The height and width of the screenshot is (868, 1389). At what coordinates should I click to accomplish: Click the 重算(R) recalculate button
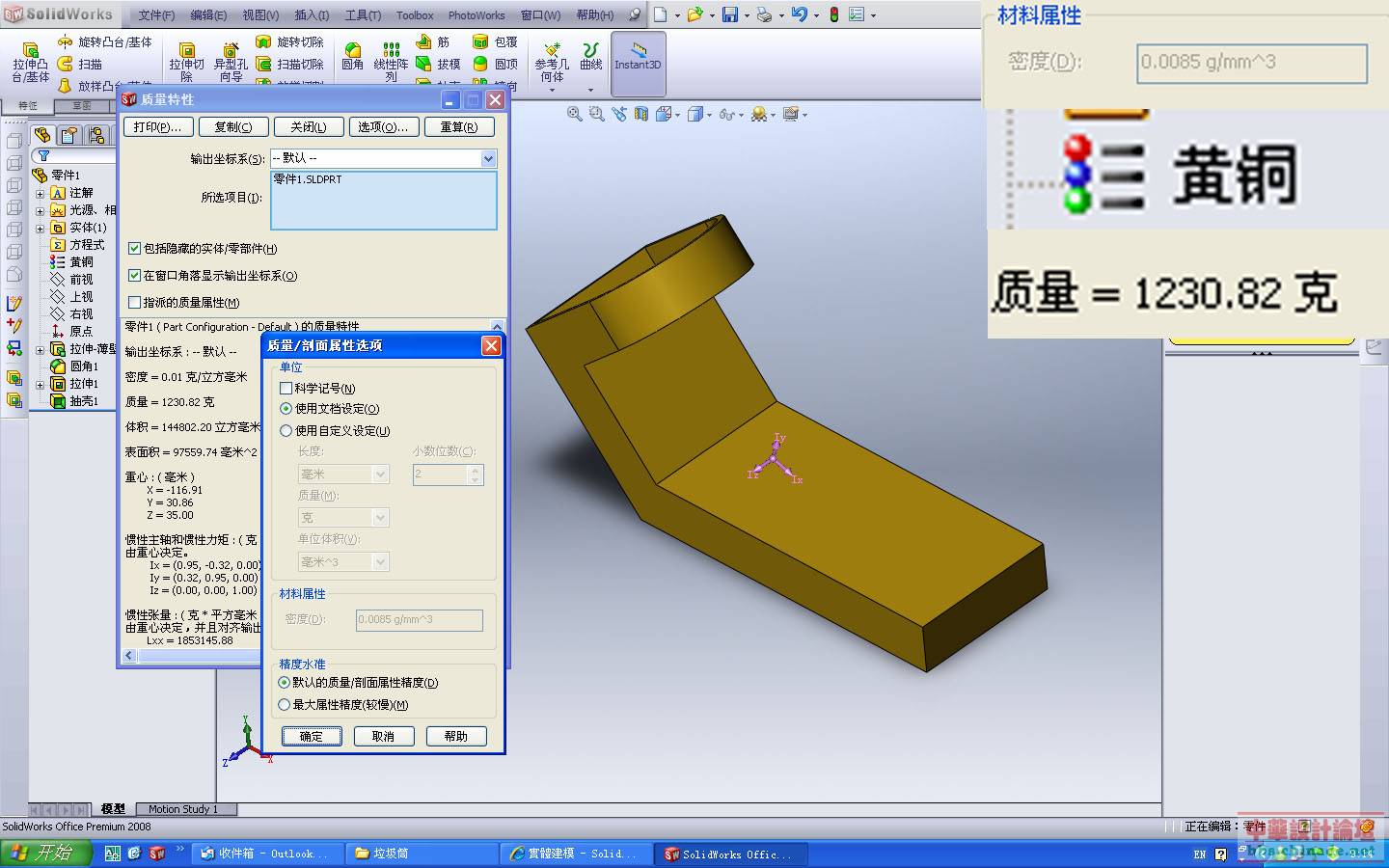tap(459, 127)
